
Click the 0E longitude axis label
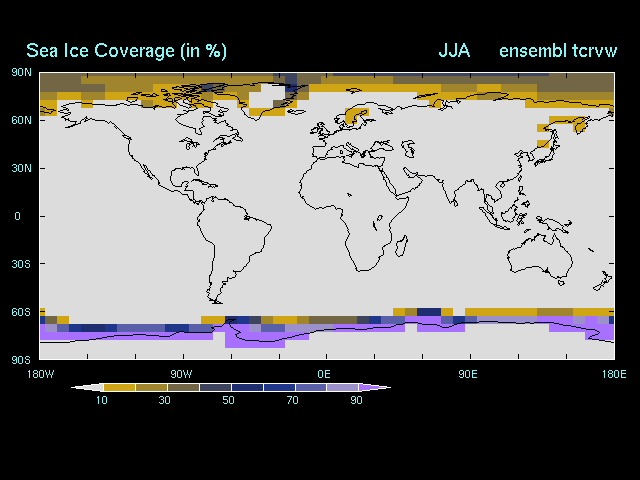point(324,374)
